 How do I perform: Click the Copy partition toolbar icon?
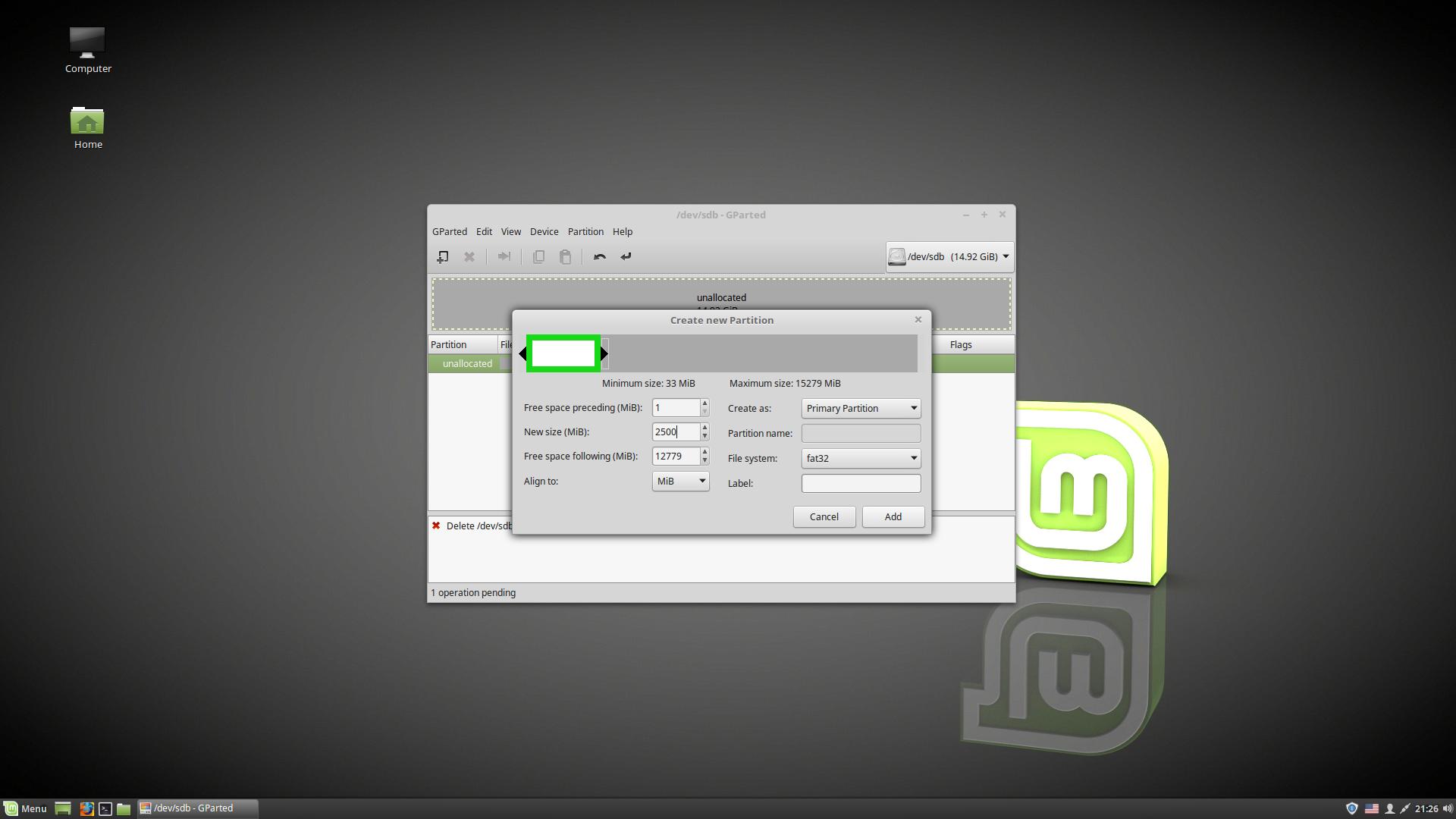(x=538, y=257)
